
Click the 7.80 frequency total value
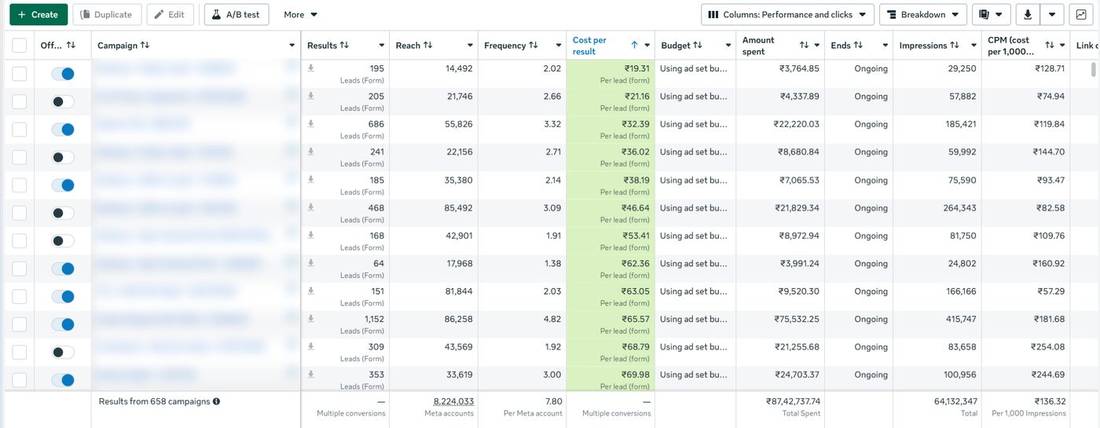pyautogui.click(x=553, y=401)
